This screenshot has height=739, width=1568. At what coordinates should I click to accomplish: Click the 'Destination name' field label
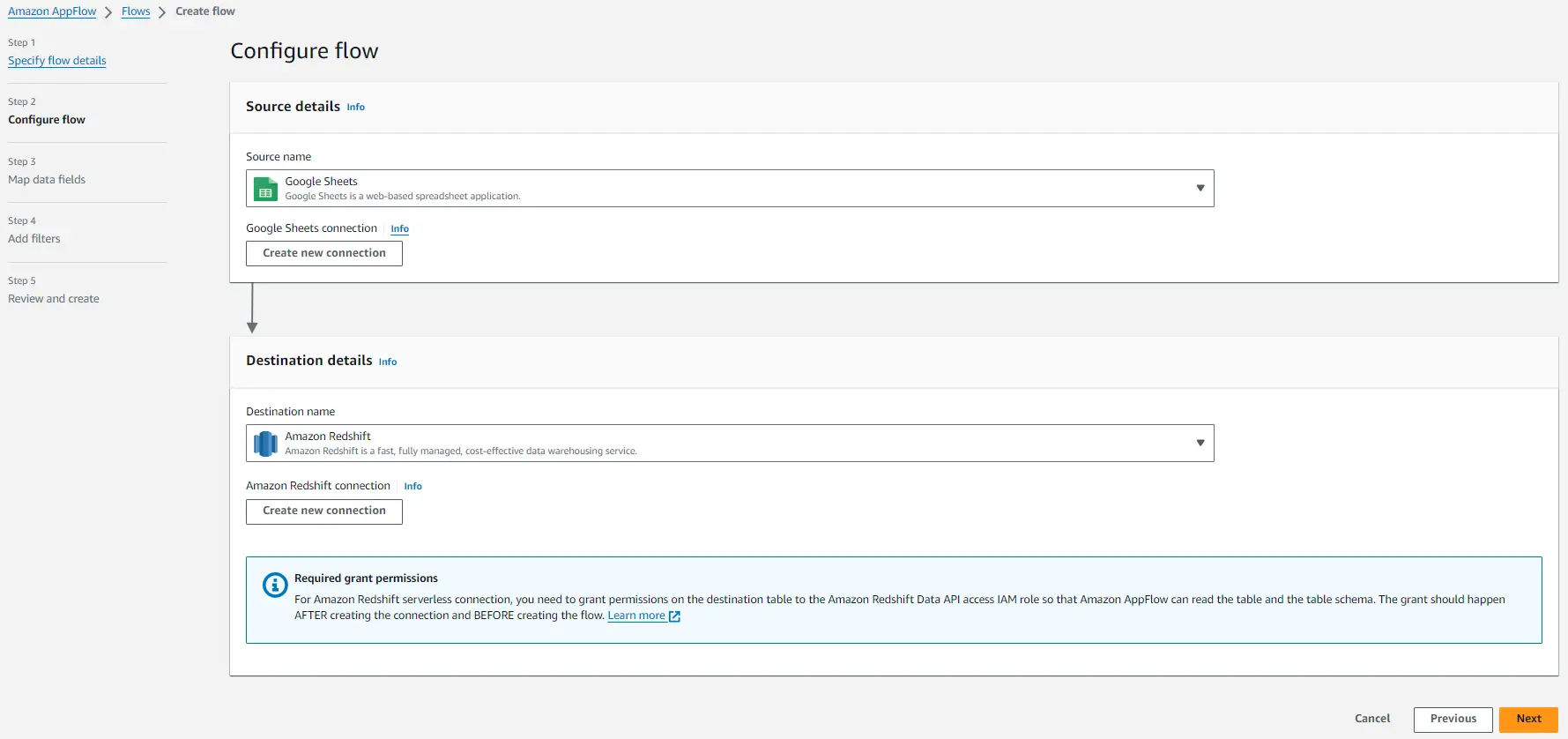tap(291, 412)
